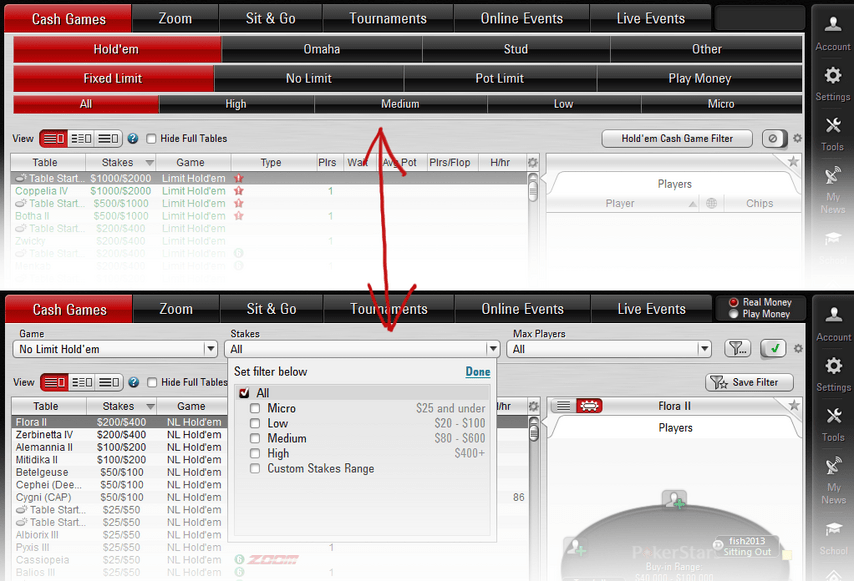Screen dimensions: 854x581
Task: Select first list view icon in bottom lobby
Action: tap(54, 382)
